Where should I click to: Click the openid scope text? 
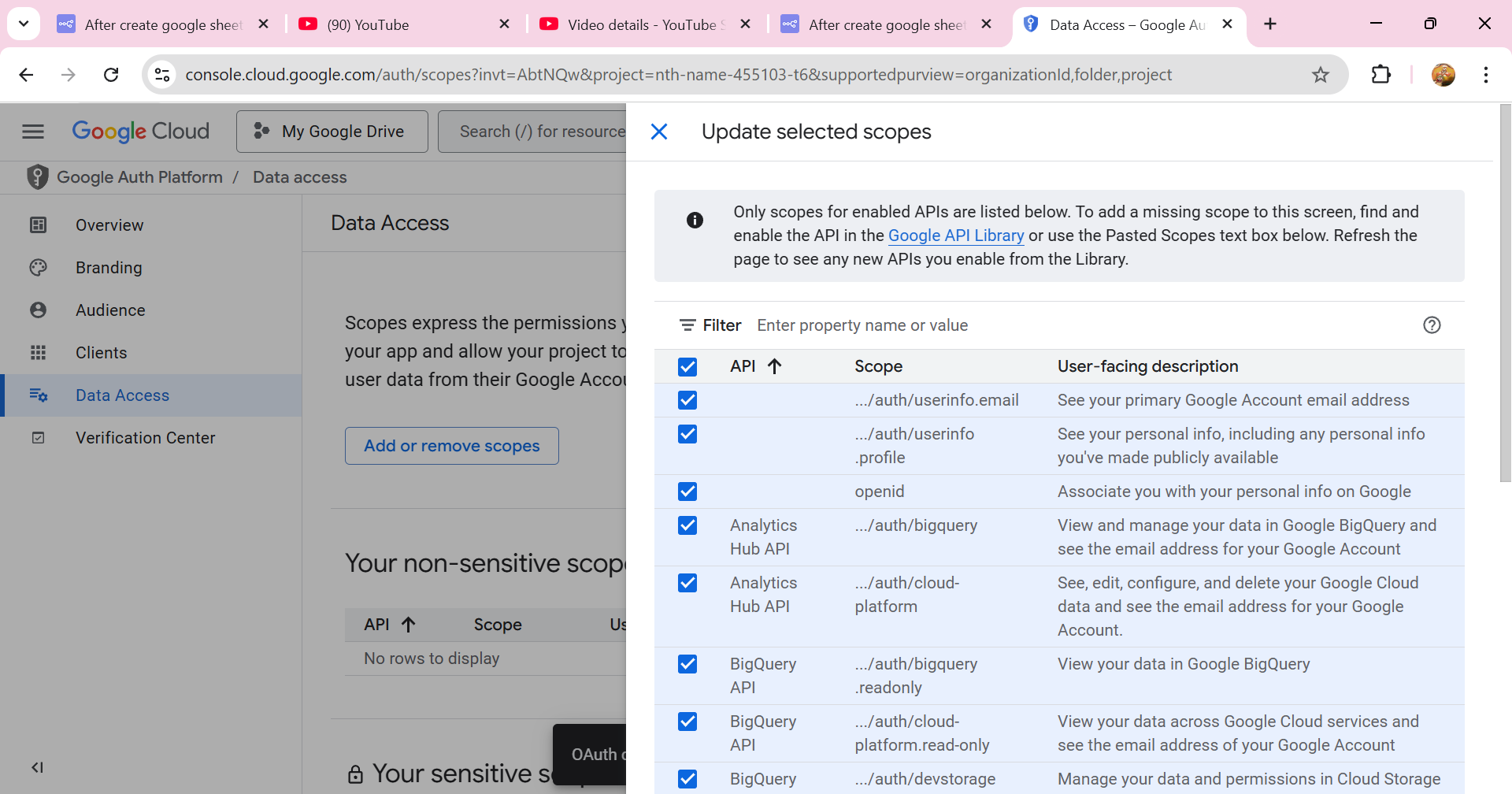tap(880, 492)
